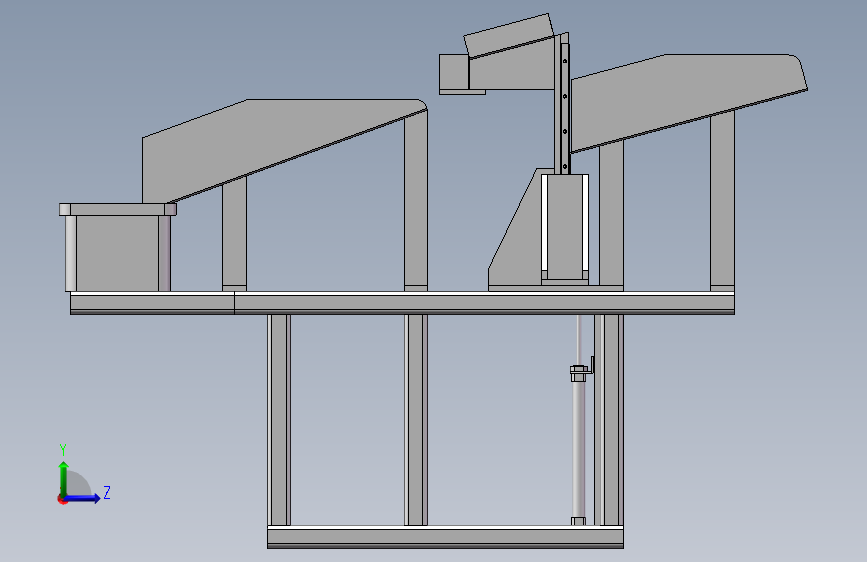Click the blue Z axis arrow of the triad
Image resolution: width=867 pixels, height=562 pixels.
[83, 498]
